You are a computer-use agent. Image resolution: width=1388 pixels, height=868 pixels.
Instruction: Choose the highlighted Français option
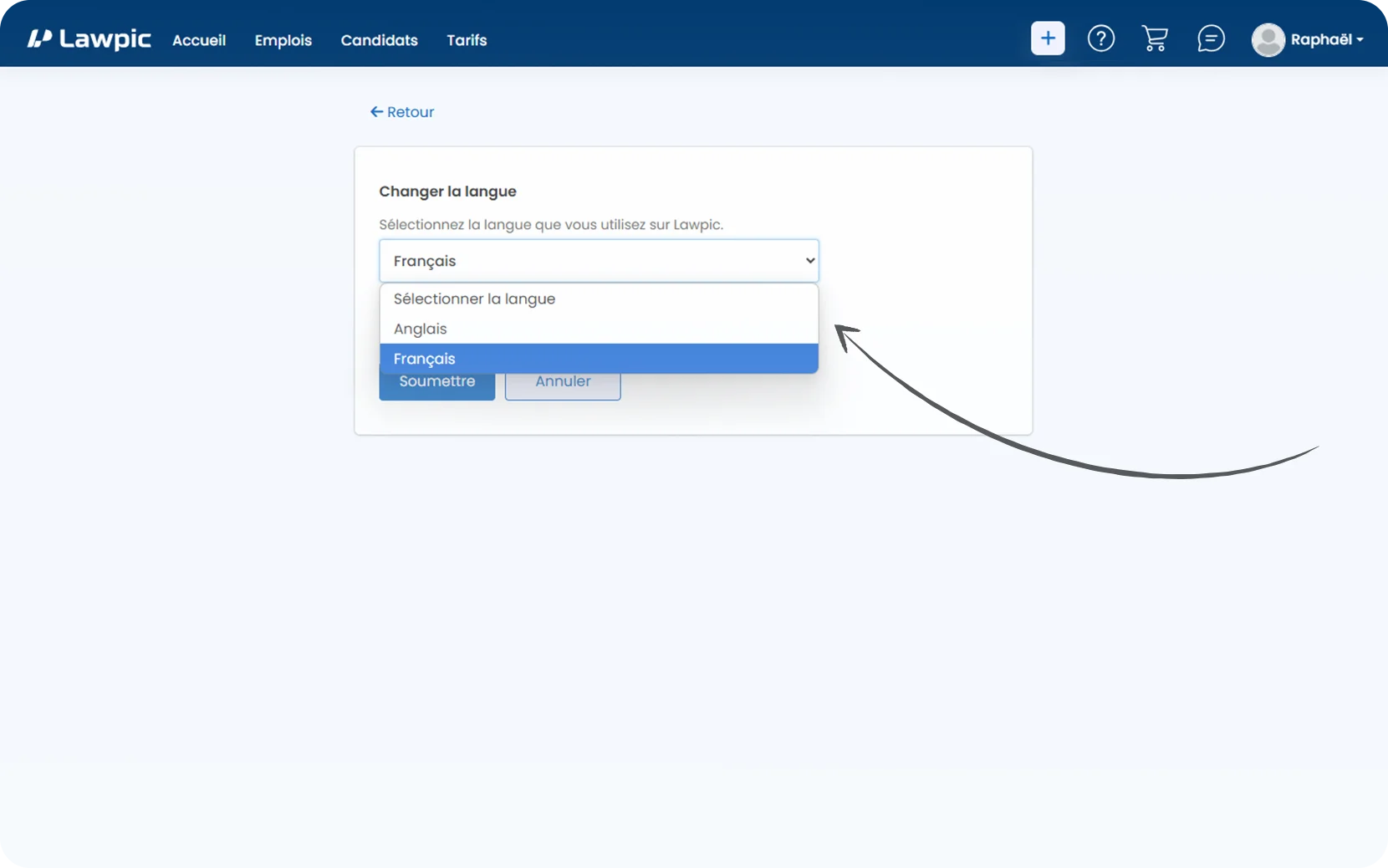425,359
